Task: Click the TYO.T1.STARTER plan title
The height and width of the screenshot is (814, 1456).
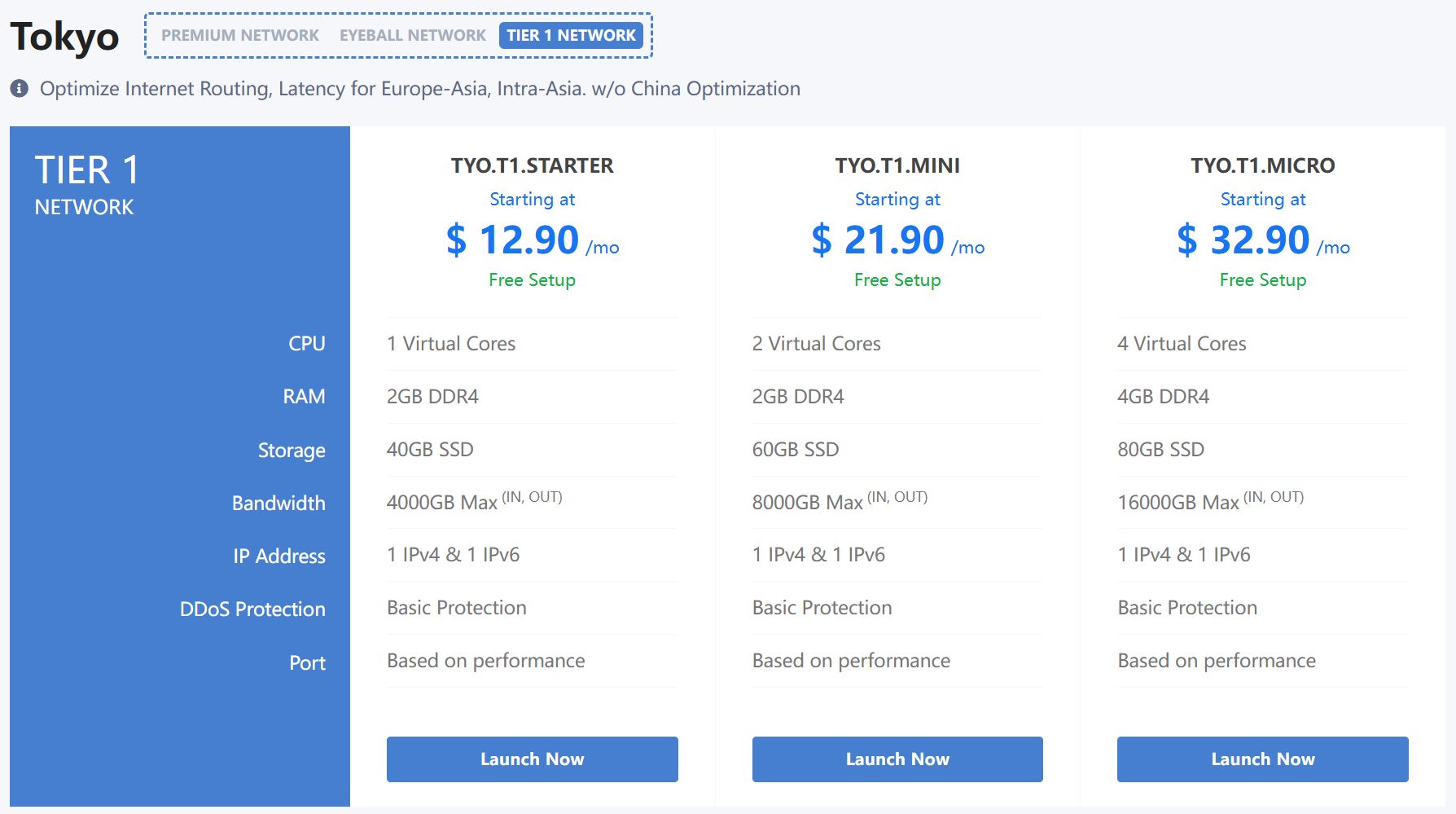Action: tap(533, 165)
